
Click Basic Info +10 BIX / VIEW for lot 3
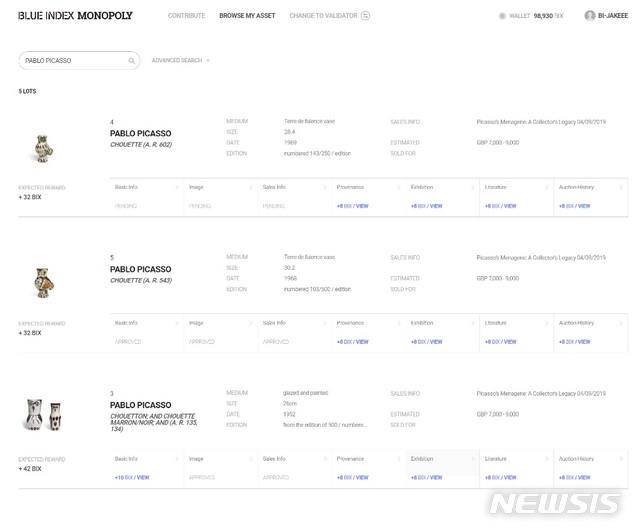[x=132, y=477]
